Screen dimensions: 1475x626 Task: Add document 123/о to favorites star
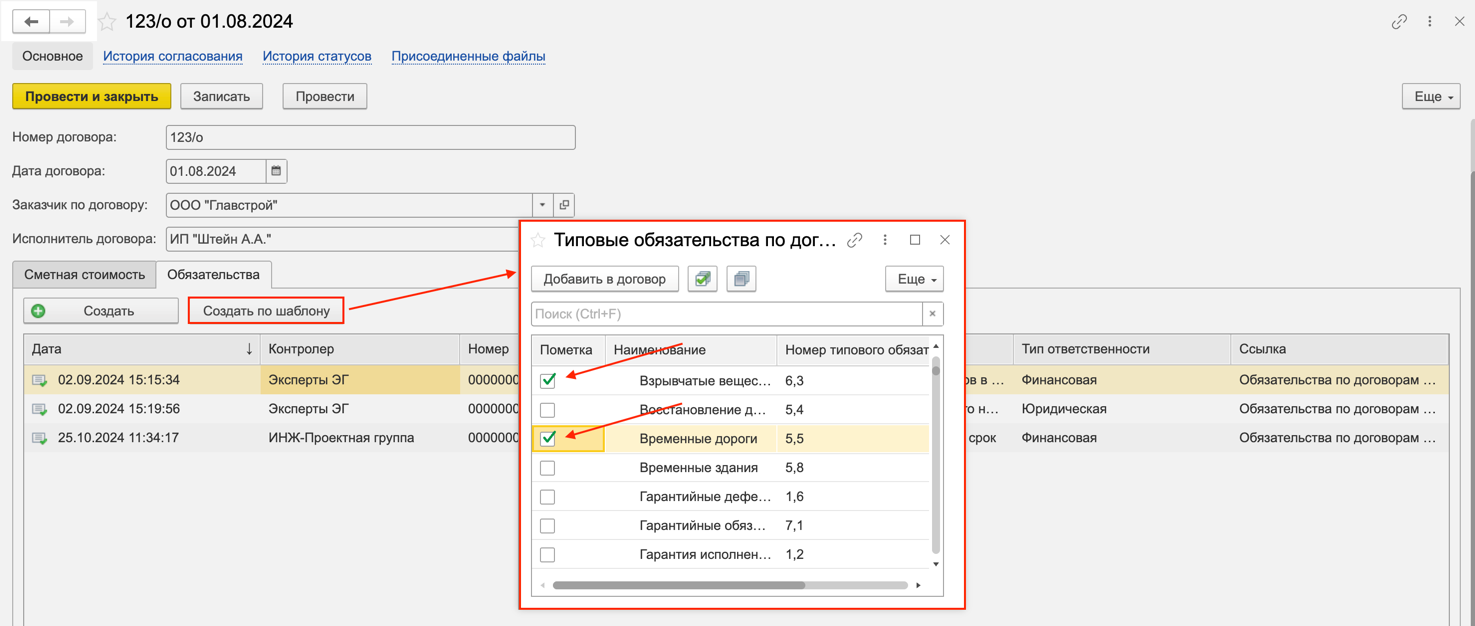click(x=107, y=22)
